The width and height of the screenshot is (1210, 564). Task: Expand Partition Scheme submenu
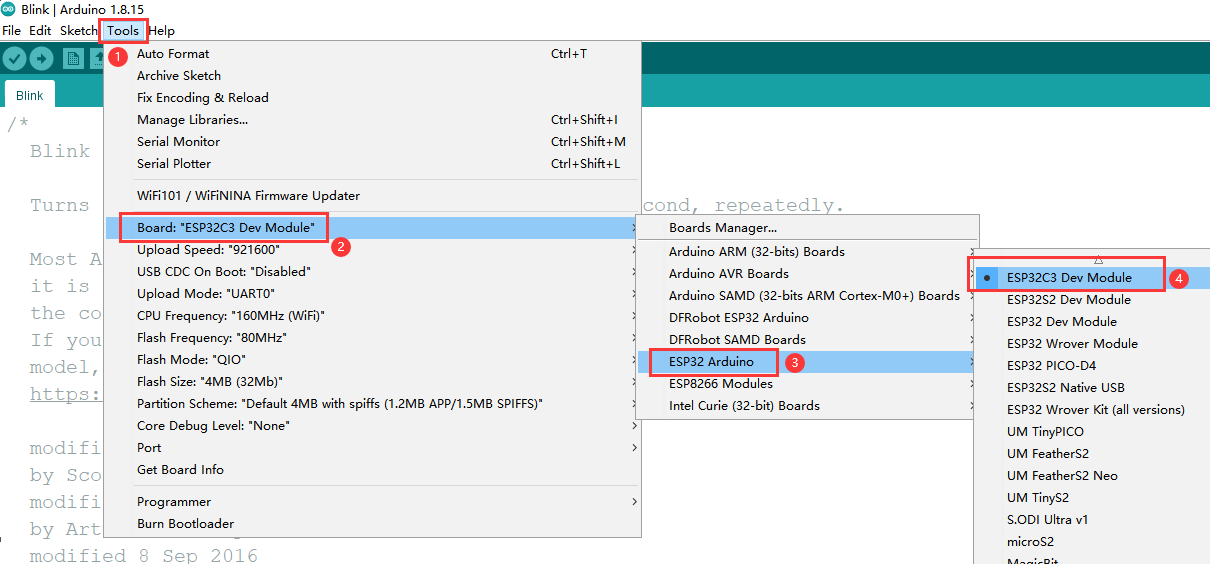(x=371, y=404)
